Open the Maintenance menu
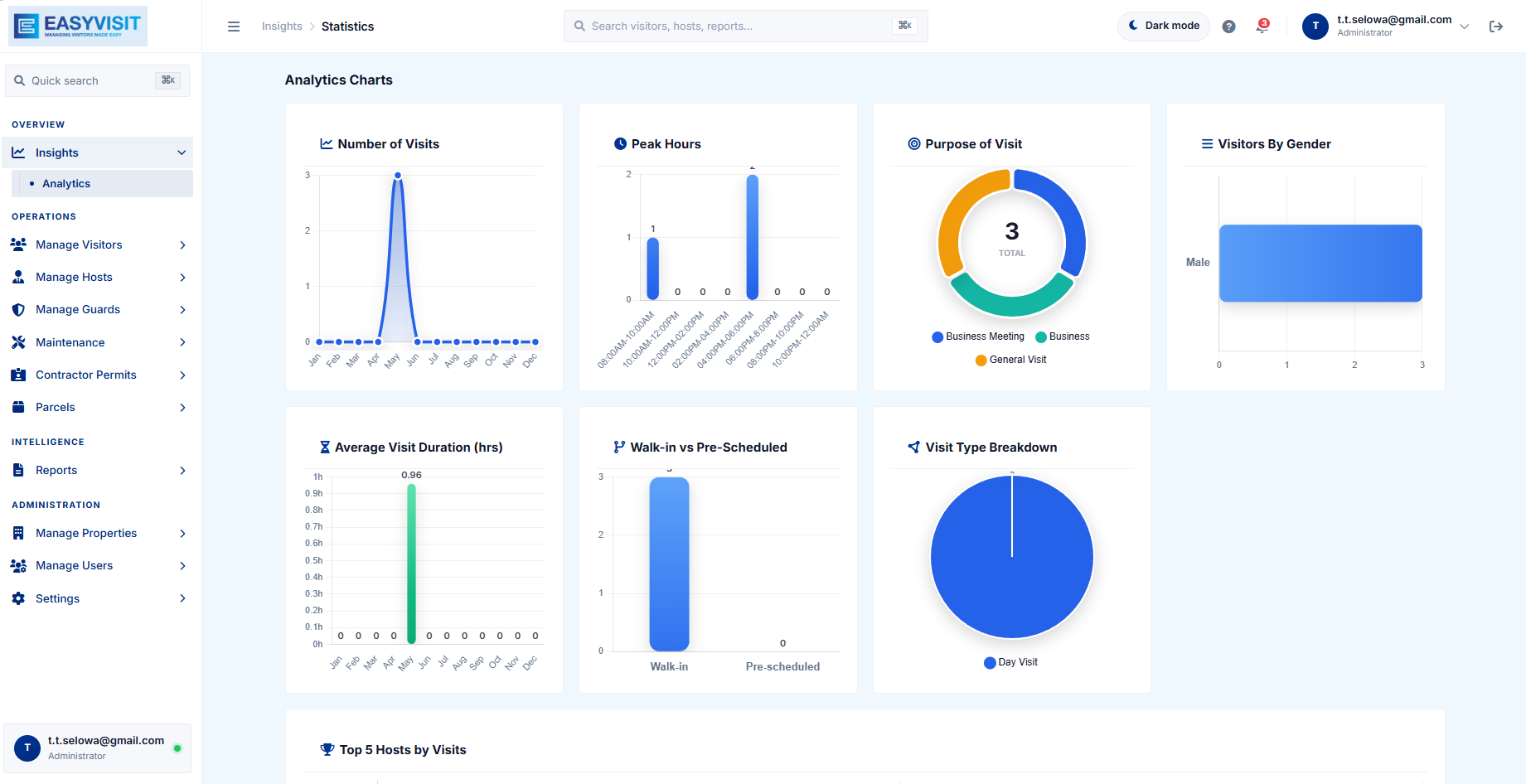Viewport: 1526px width, 784px height. pyautogui.click(x=99, y=342)
